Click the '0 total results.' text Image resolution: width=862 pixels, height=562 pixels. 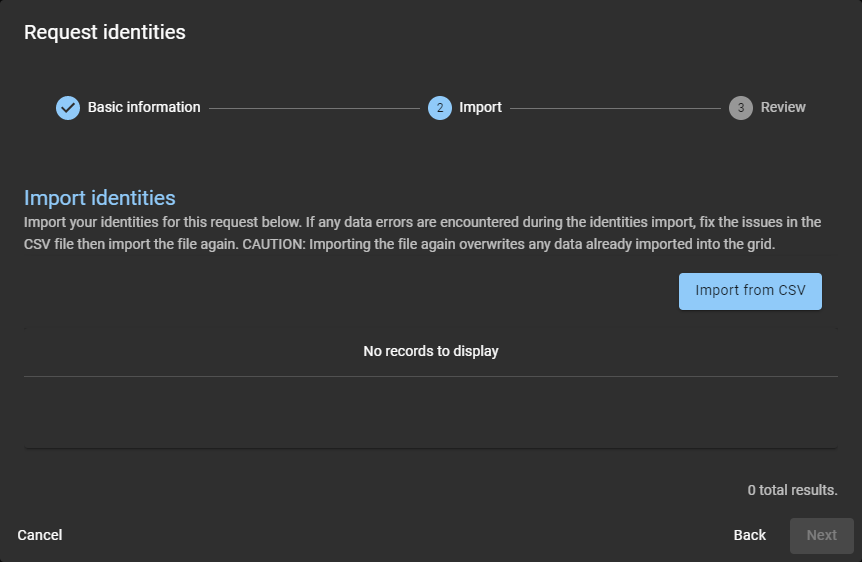tap(792, 490)
